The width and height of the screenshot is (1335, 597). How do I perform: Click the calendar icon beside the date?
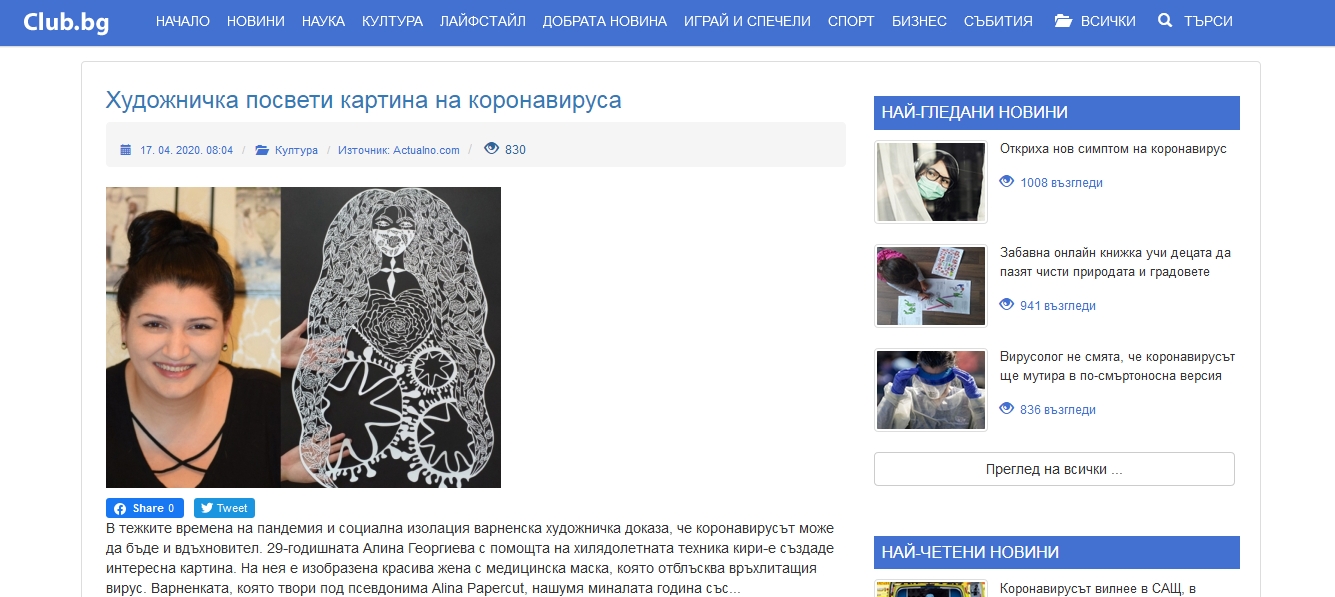click(x=126, y=150)
